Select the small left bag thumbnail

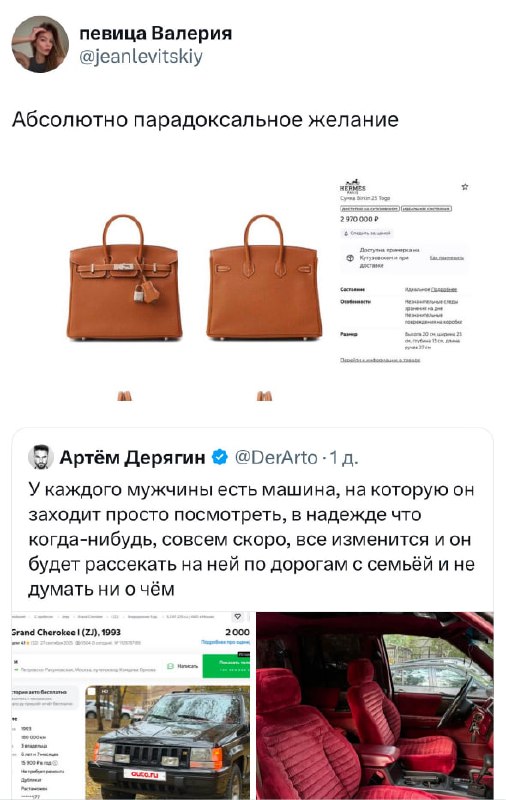[x=124, y=396]
